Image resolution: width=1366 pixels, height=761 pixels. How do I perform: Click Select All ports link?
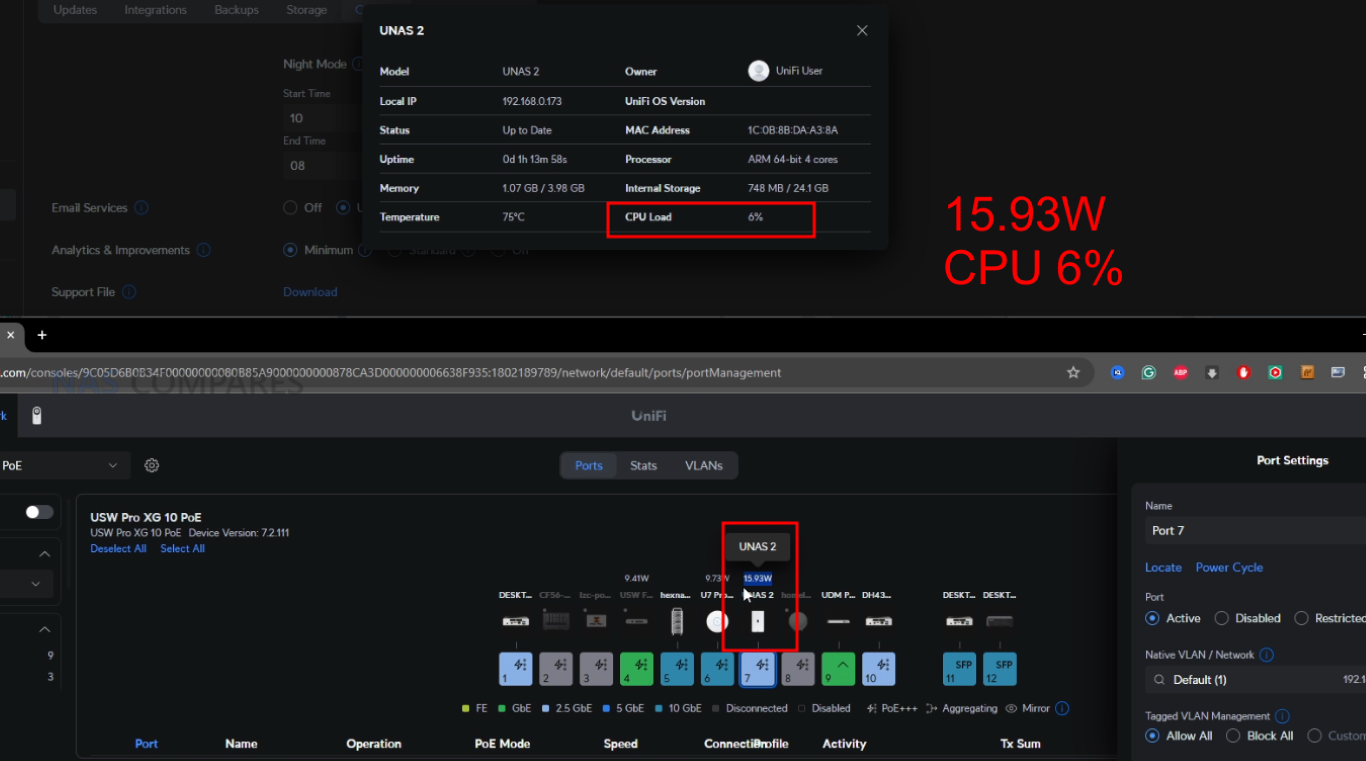[x=183, y=549]
